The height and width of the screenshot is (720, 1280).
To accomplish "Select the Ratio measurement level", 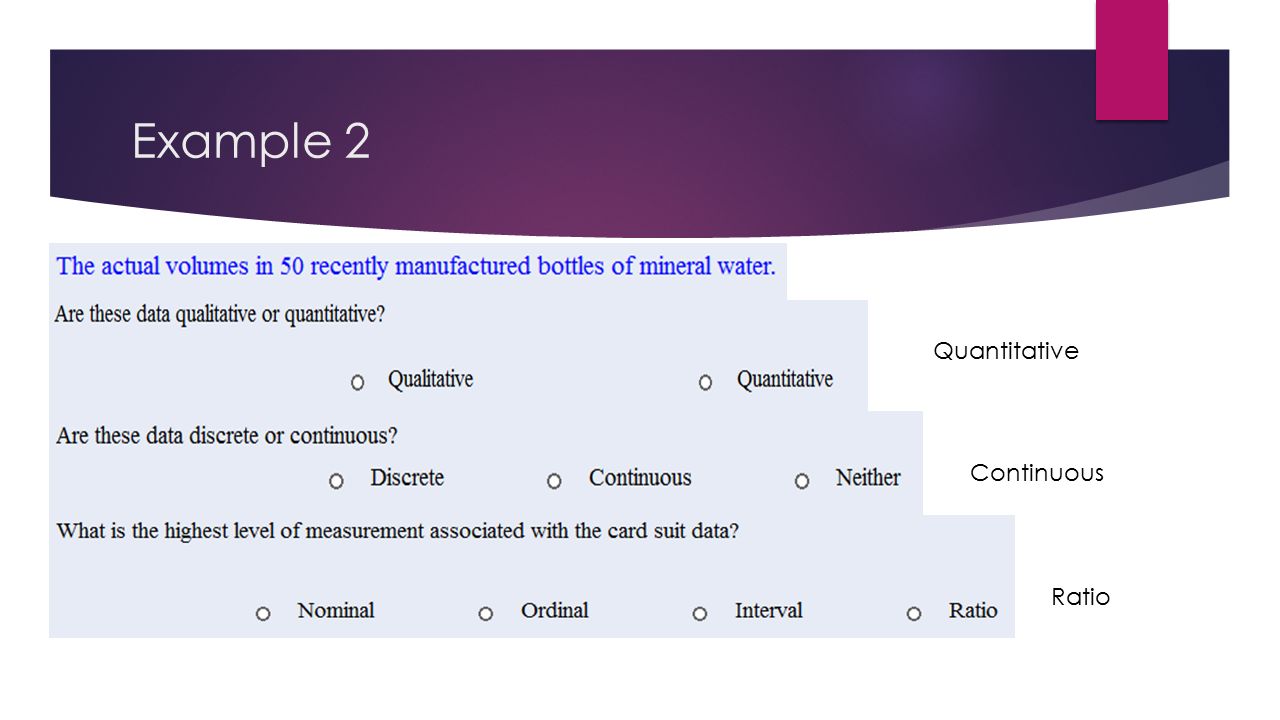I will coord(914,613).
